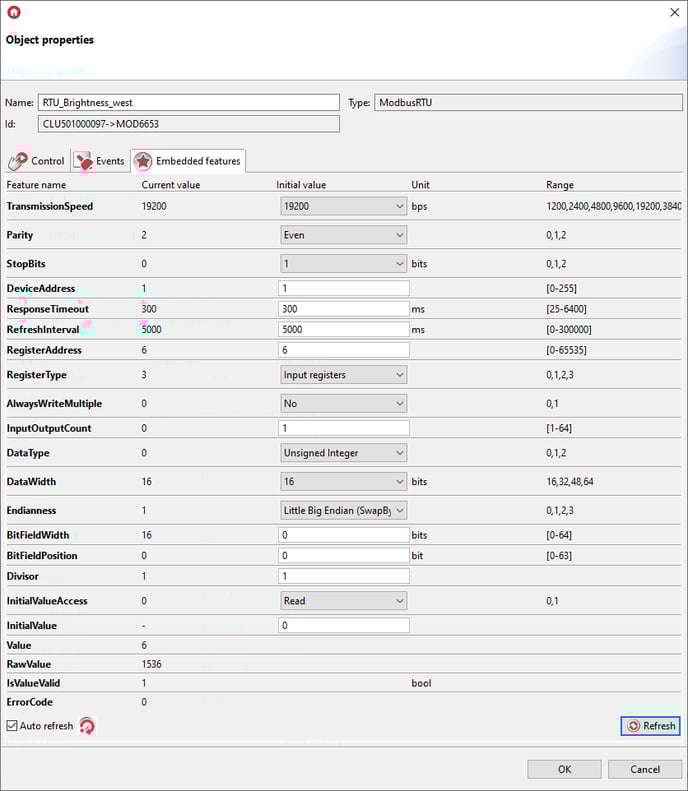Click the ResponseTimeout initial value field
Screen dimensions: 688x791
[343, 309]
